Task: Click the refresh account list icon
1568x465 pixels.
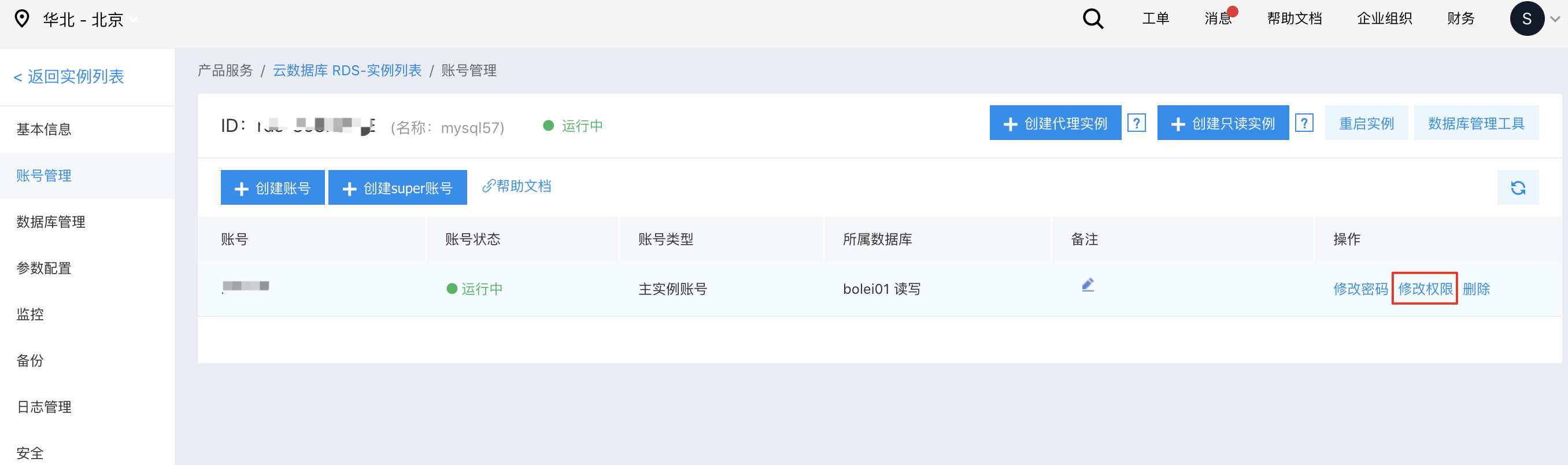Action: [x=1518, y=187]
